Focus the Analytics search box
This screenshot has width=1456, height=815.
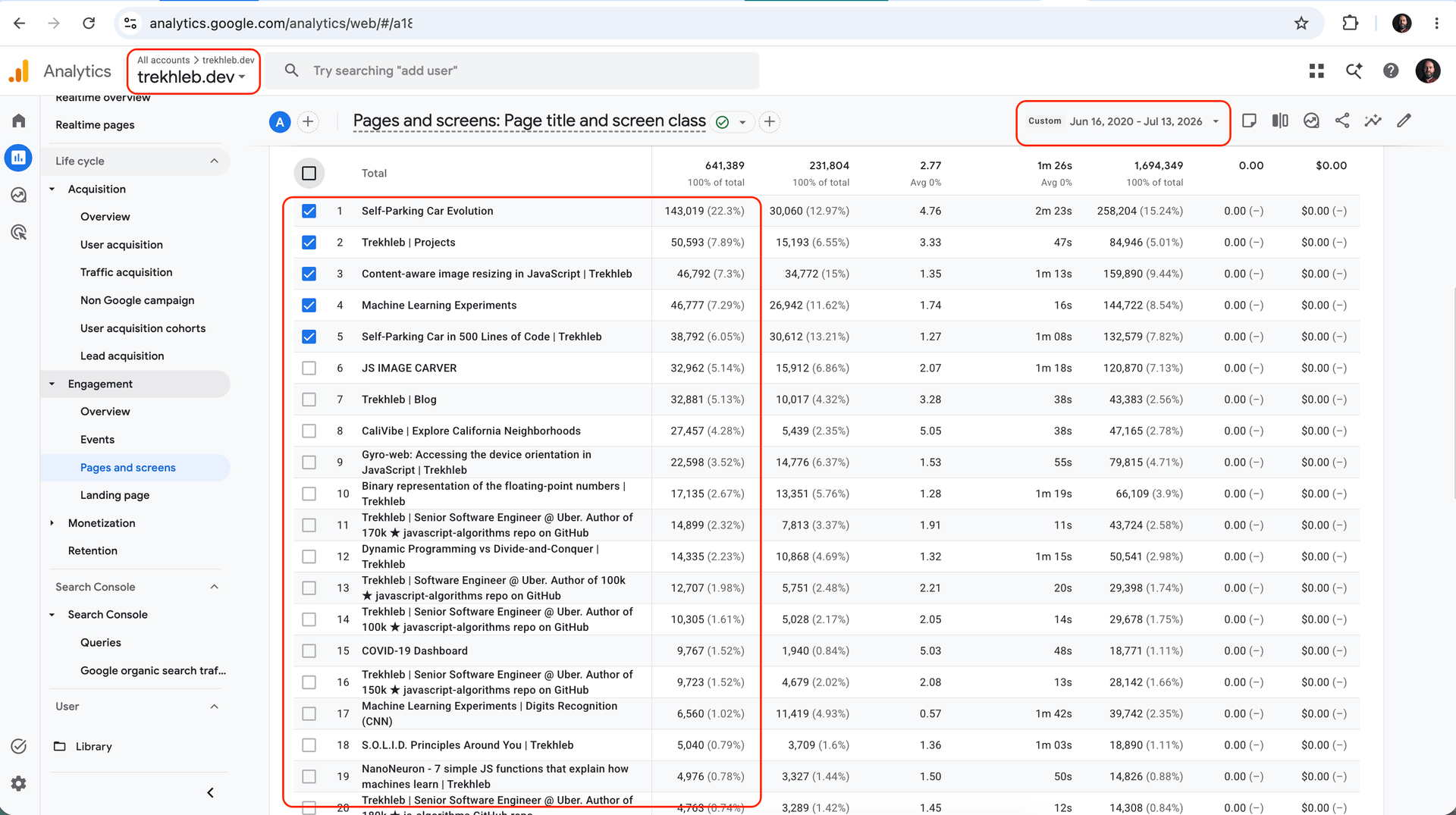coord(512,71)
